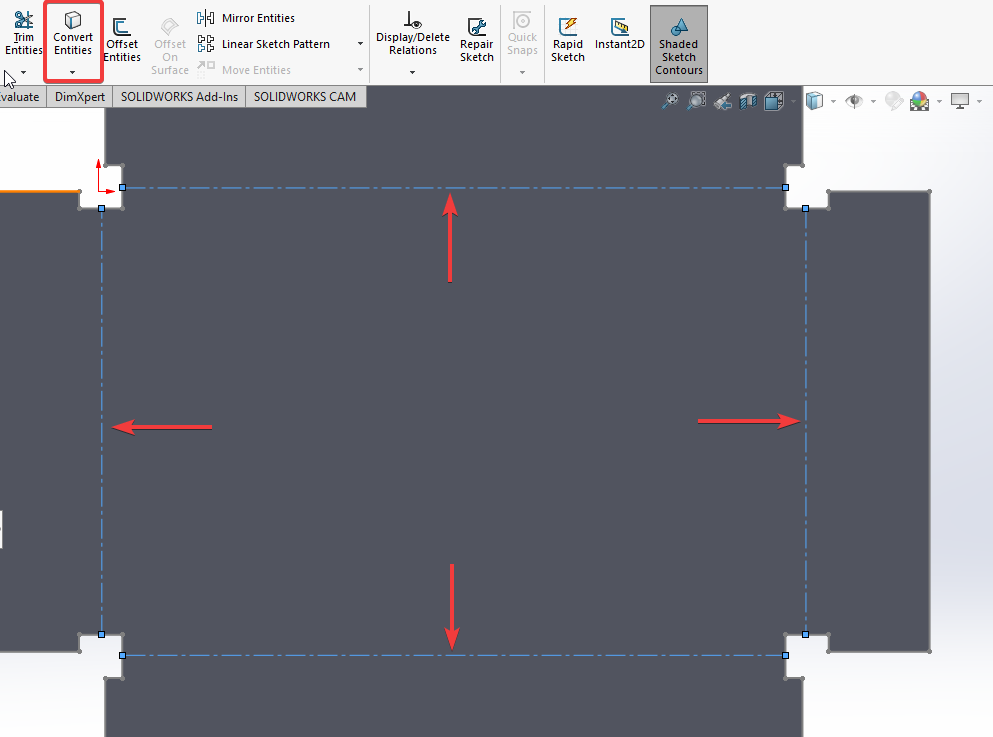Click the Section View icon
The image size is (993, 737).
(749, 100)
